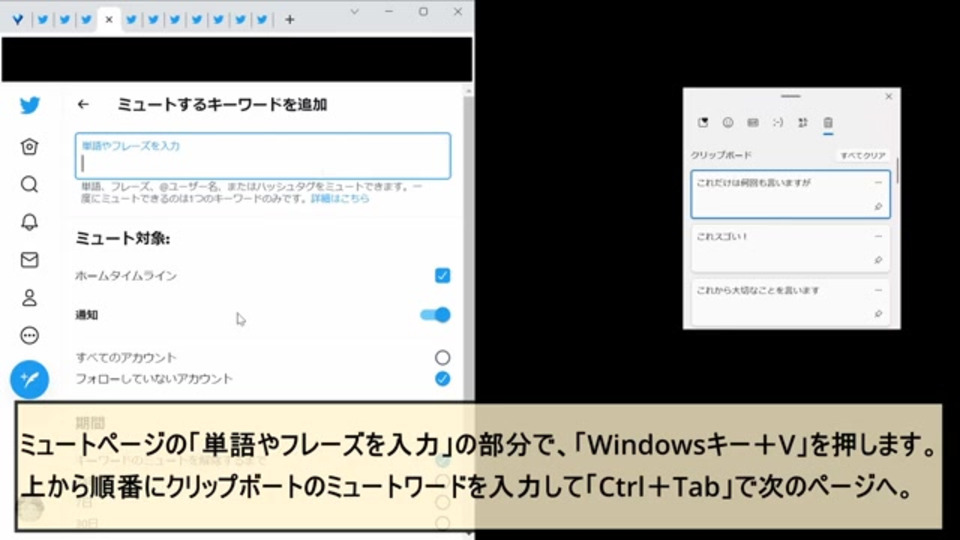Open Explore search in Twitter sidebar
Screen dimensions: 960x540
(x=29, y=184)
